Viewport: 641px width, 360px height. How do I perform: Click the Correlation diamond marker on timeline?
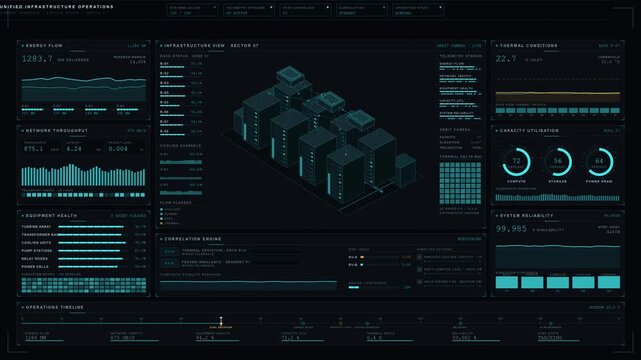(303, 323)
